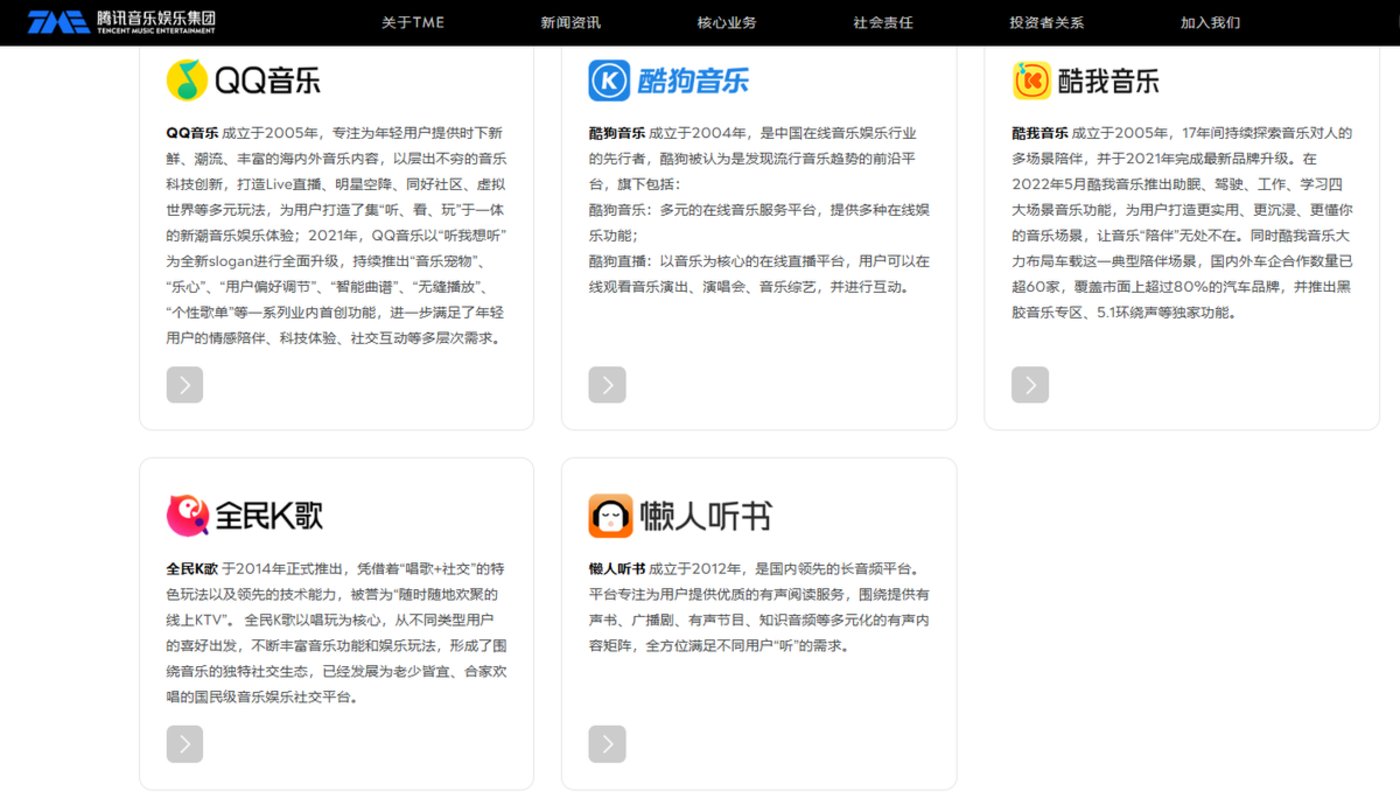Open the 投资者关系 navigation item
This screenshot has width=1400, height=805.
point(1046,22)
